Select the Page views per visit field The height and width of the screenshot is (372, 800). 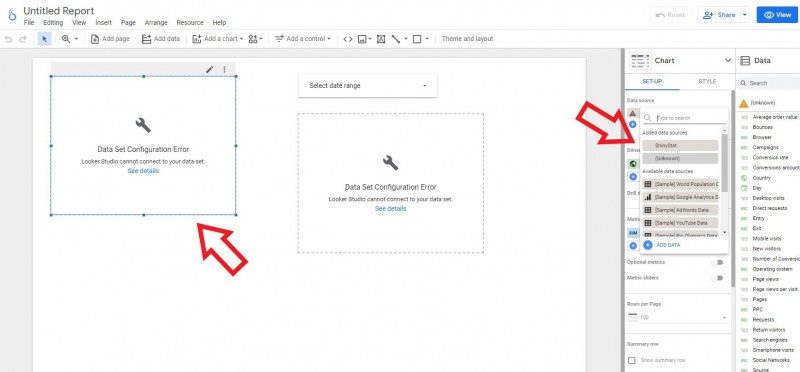click(774, 289)
